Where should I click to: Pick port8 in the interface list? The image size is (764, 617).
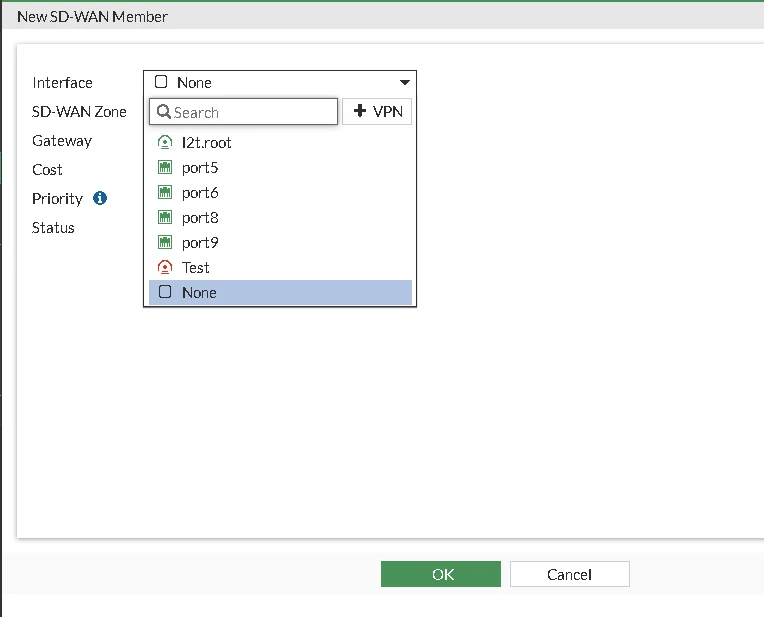280,217
